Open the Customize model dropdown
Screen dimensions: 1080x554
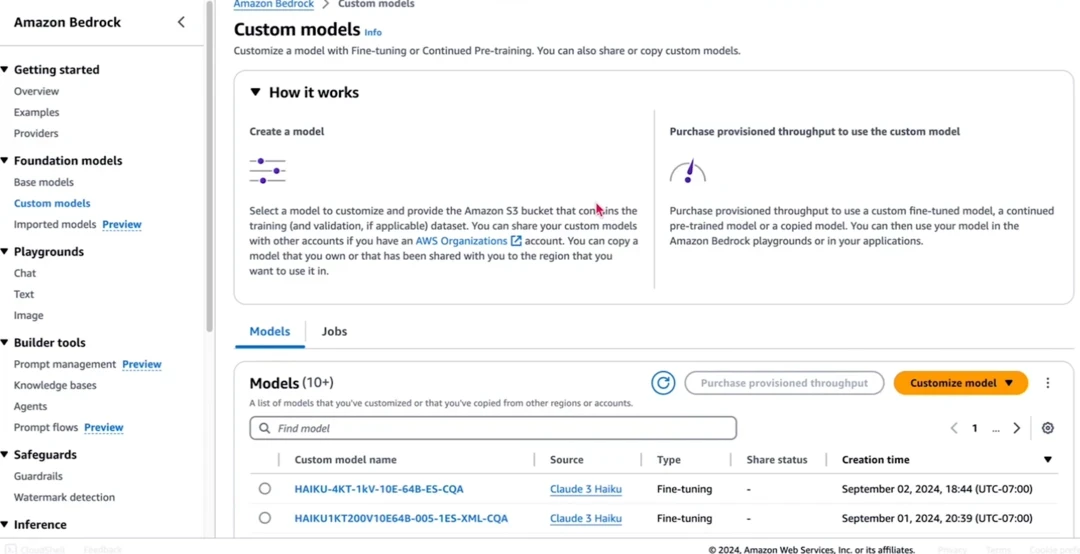(x=960, y=383)
